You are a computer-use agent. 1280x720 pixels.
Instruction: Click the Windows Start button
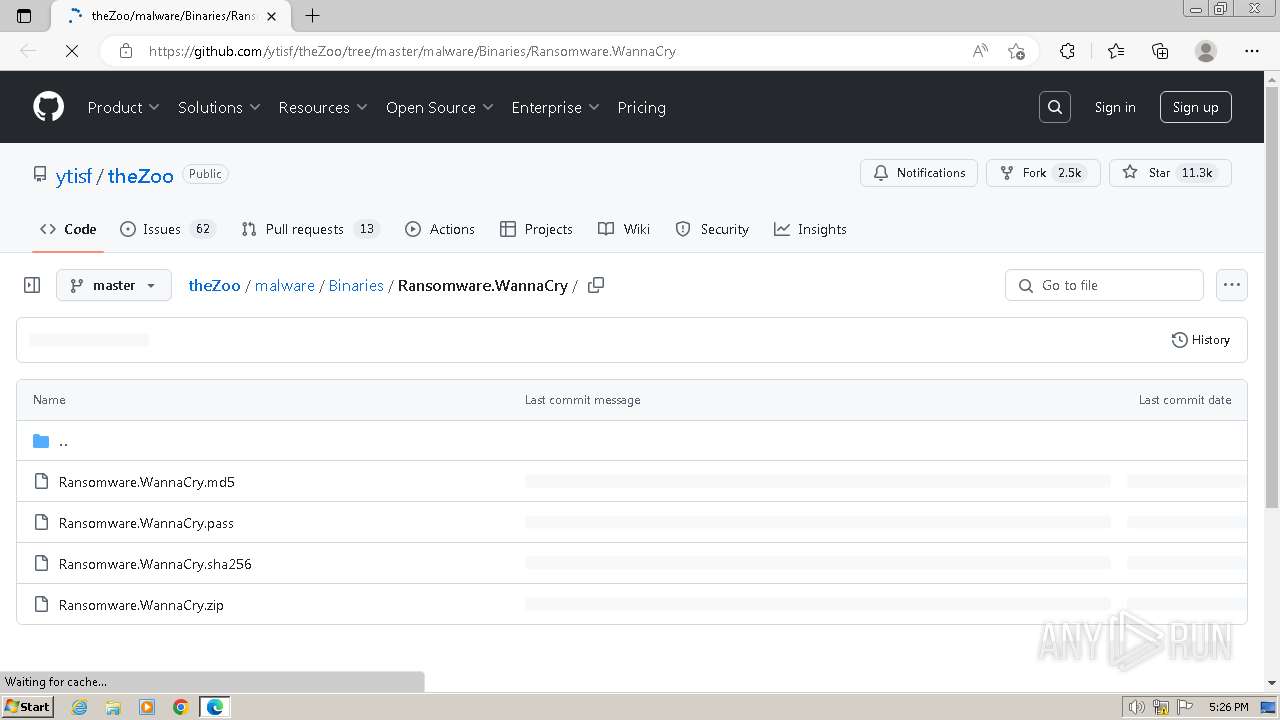tap(27, 707)
